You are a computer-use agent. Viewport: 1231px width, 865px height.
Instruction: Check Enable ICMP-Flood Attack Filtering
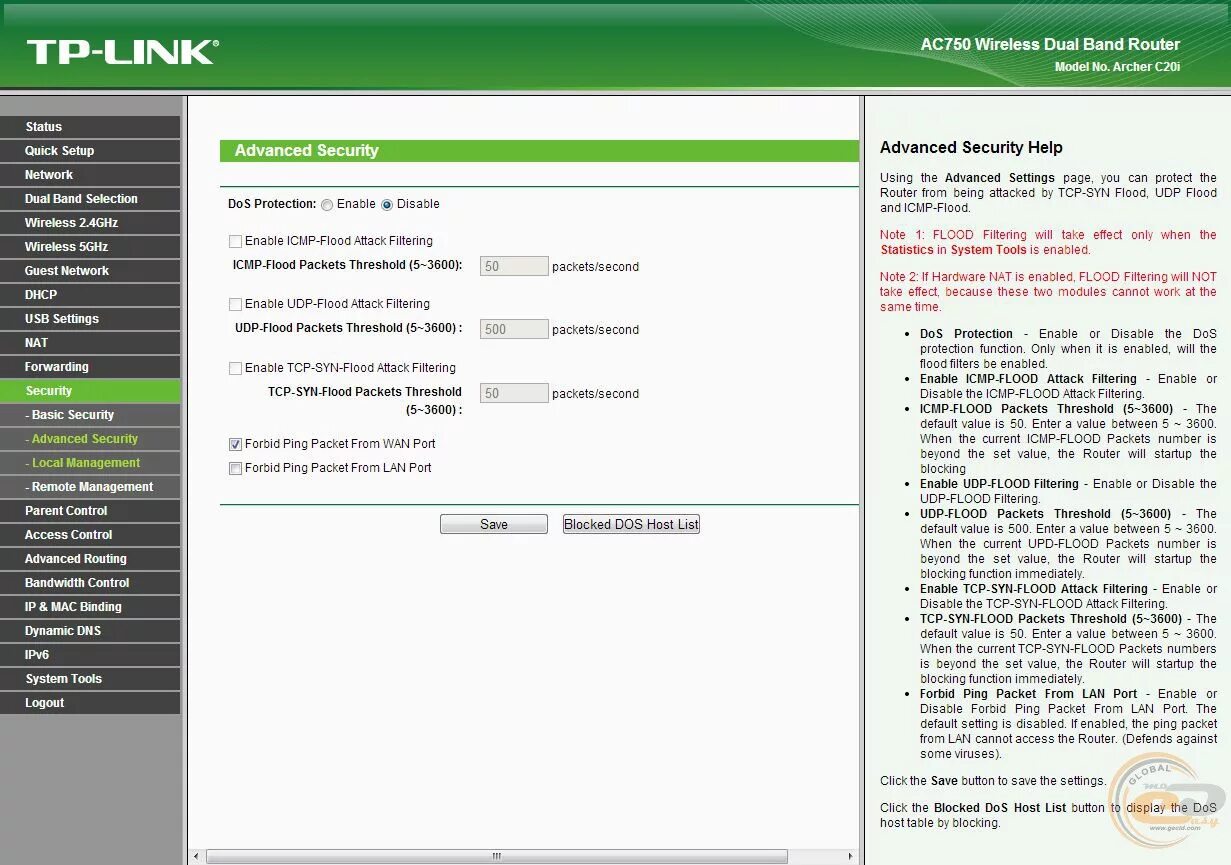(x=236, y=241)
